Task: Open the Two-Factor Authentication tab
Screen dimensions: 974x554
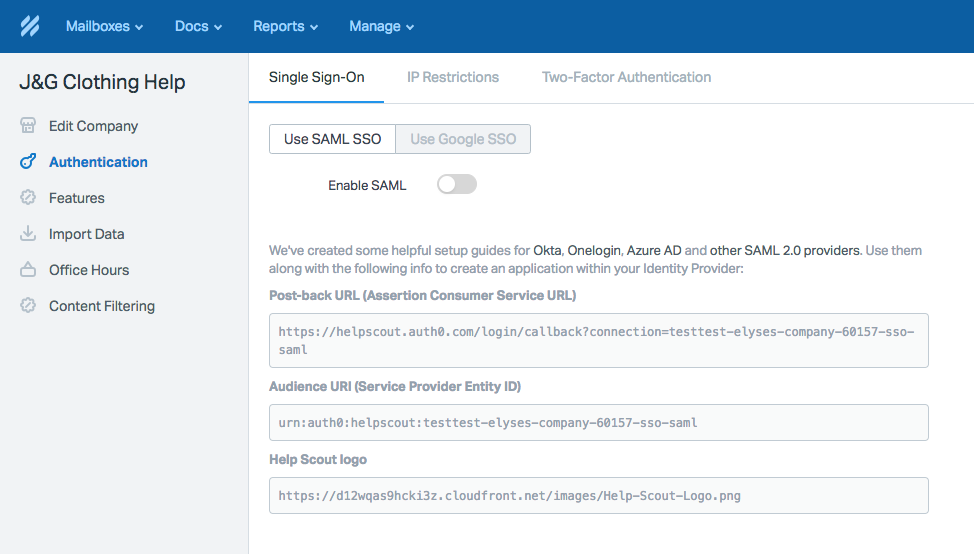Action: (626, 77)
